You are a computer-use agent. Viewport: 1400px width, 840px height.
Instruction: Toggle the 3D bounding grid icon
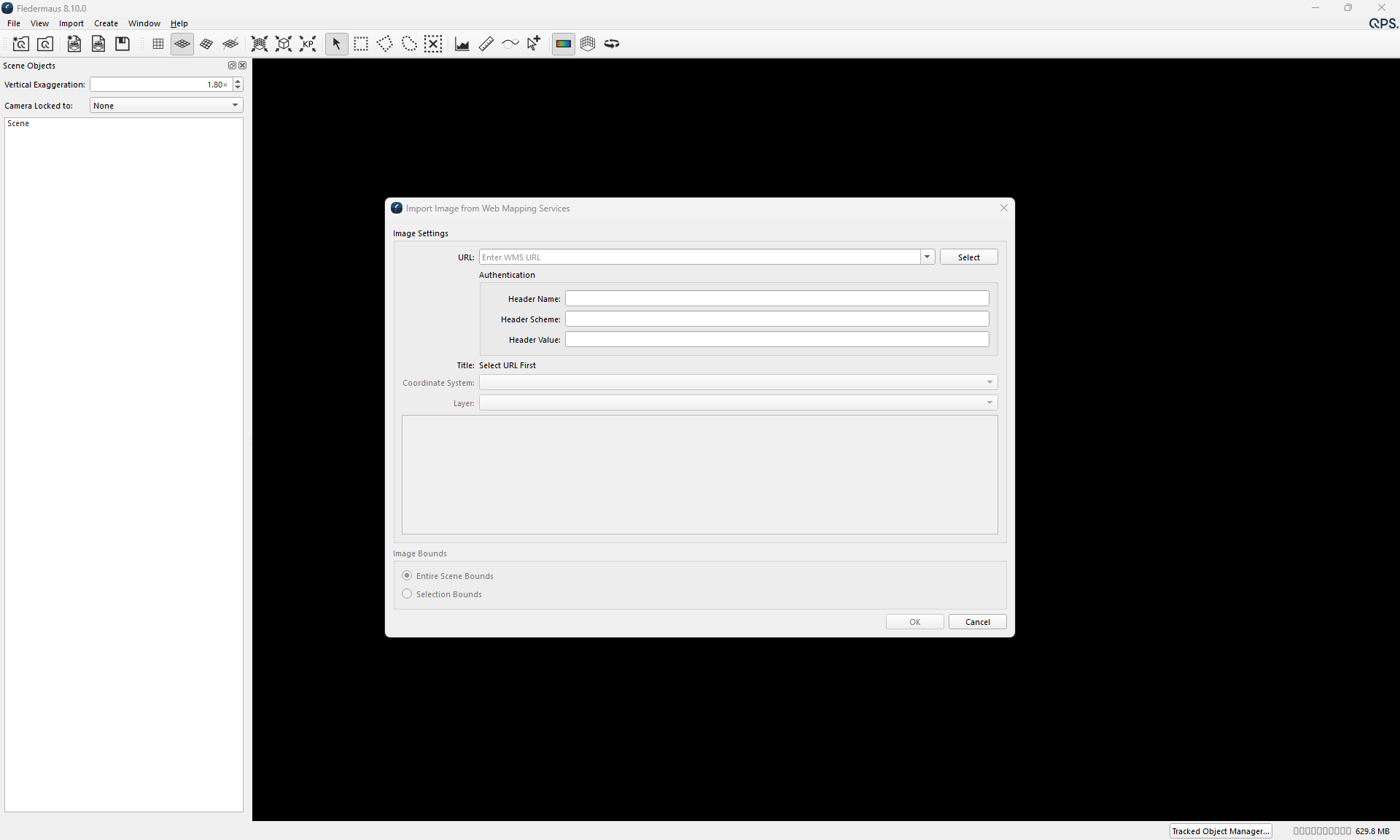(588, 44)
